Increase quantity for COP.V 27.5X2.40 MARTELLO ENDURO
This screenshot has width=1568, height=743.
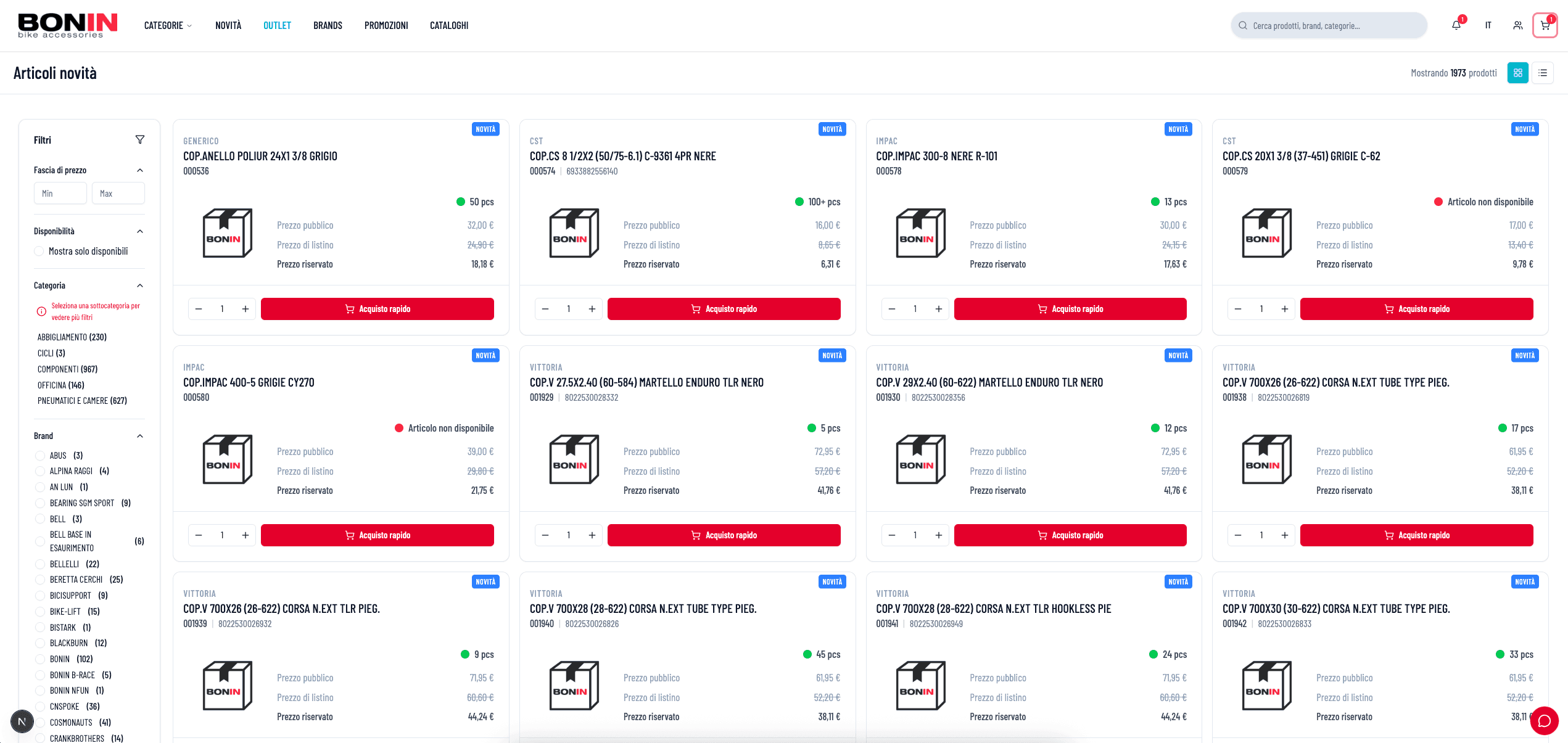tap(592, 535)
